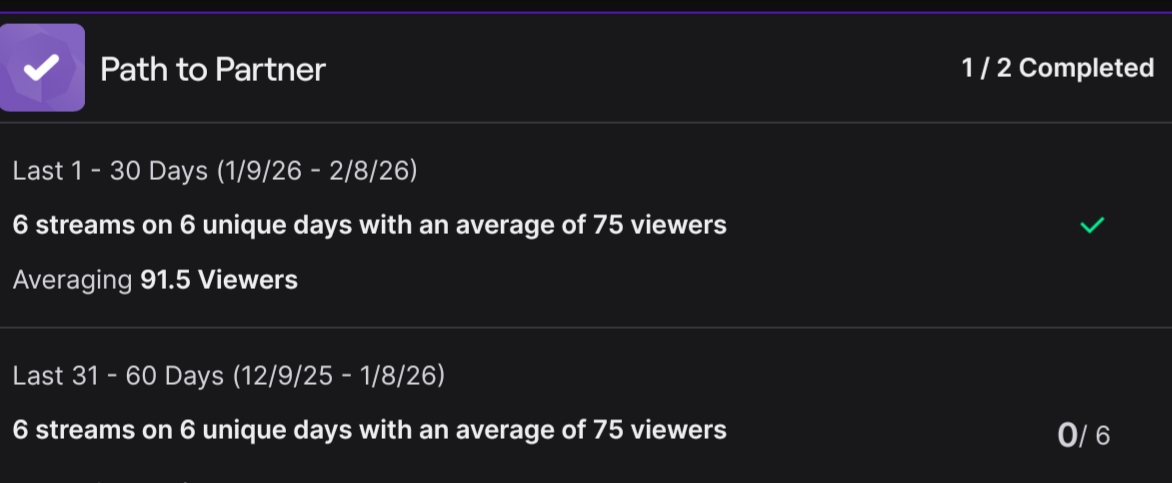Click the purple Path to Partner badge icon

[42, 68]
